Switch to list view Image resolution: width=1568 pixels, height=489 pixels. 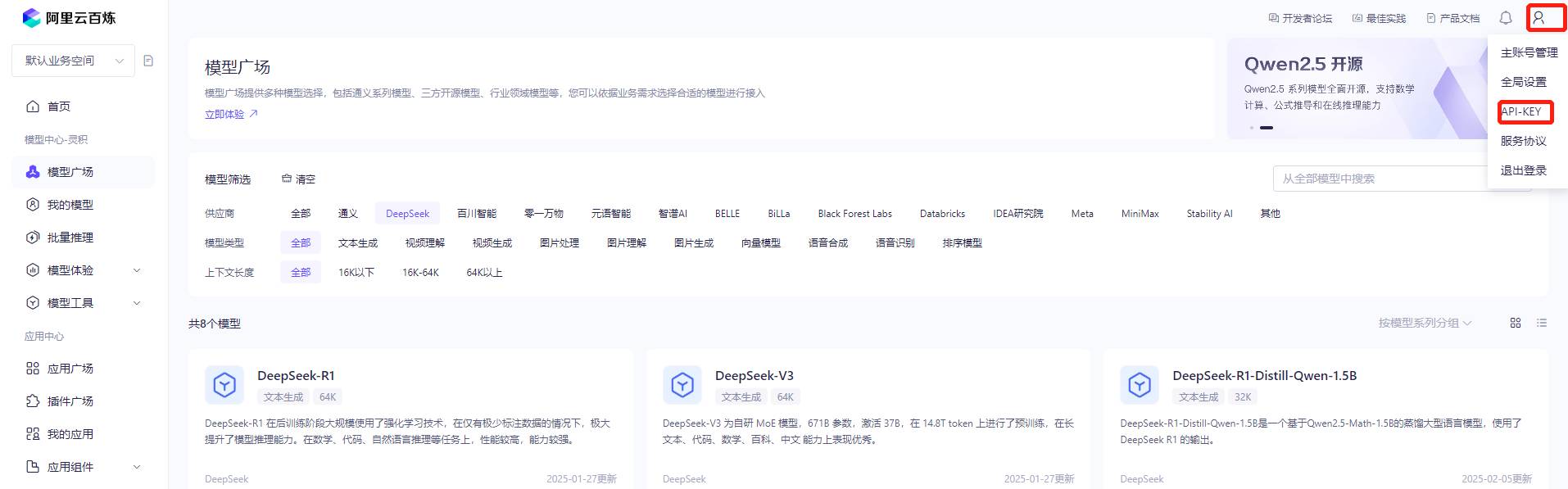pyautogui.click(x=1542, y=323)
